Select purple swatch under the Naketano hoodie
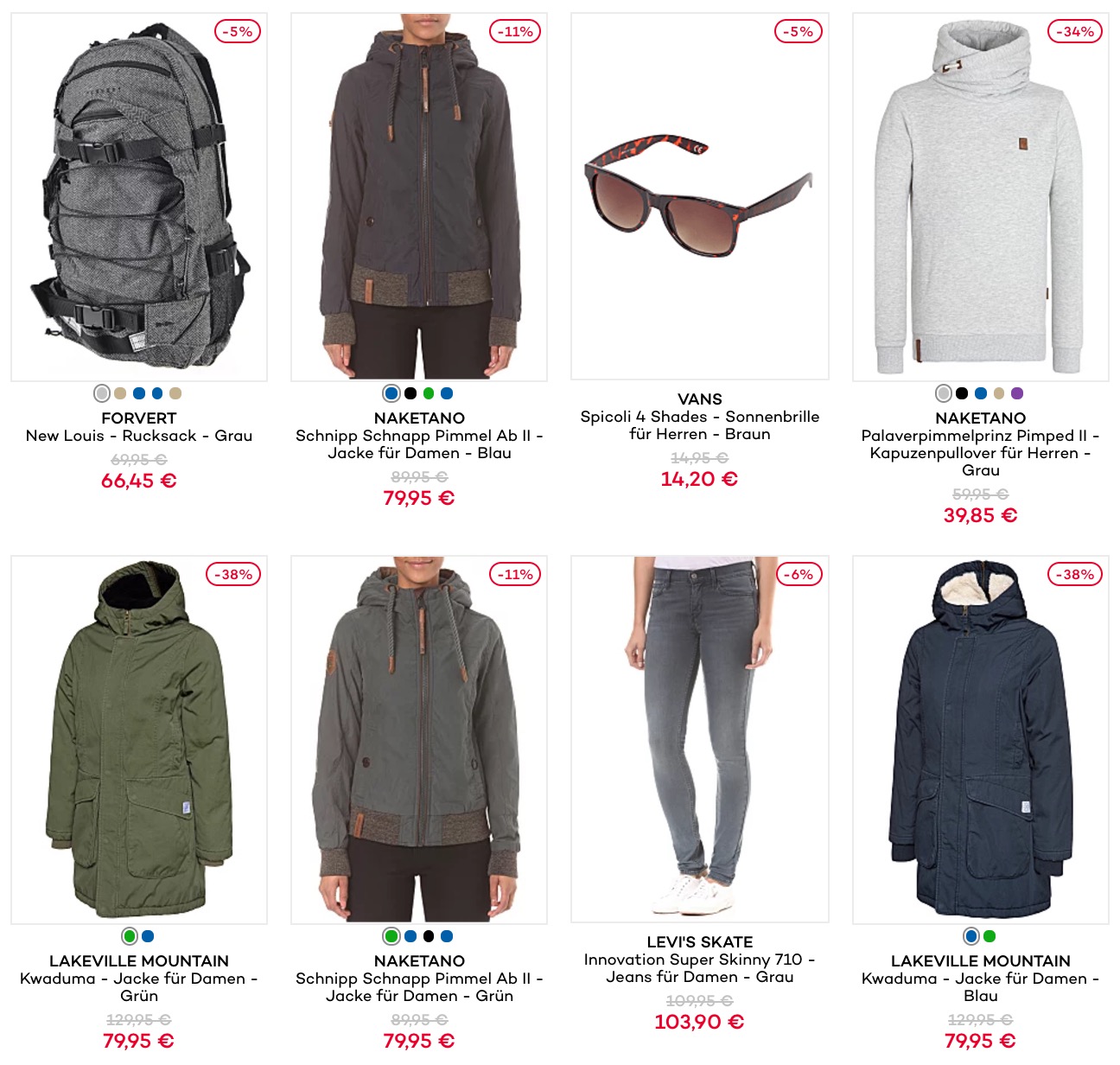Viewport: 1120px width, 1065px height. click(1017, 393)
